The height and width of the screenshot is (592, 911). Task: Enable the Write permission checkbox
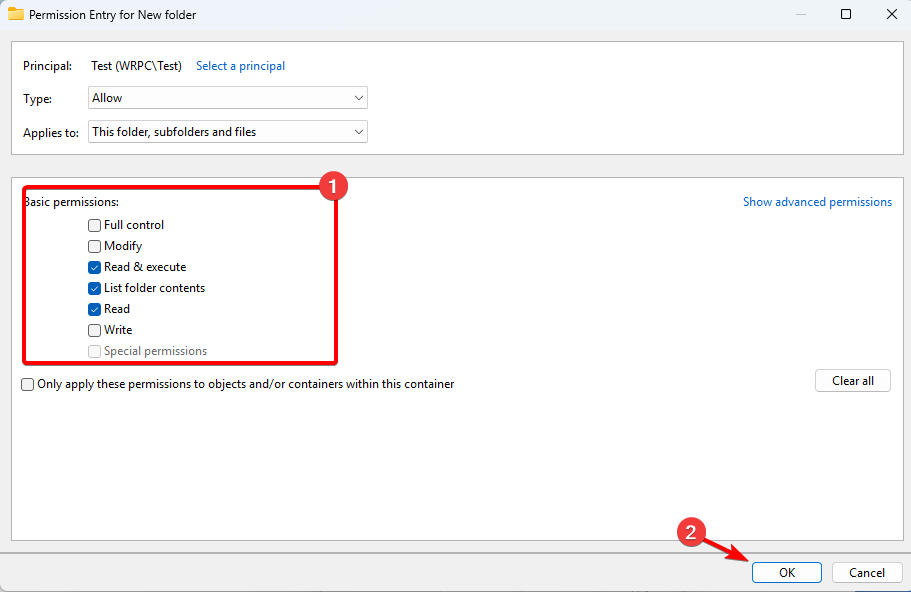(x=94, y=330)
